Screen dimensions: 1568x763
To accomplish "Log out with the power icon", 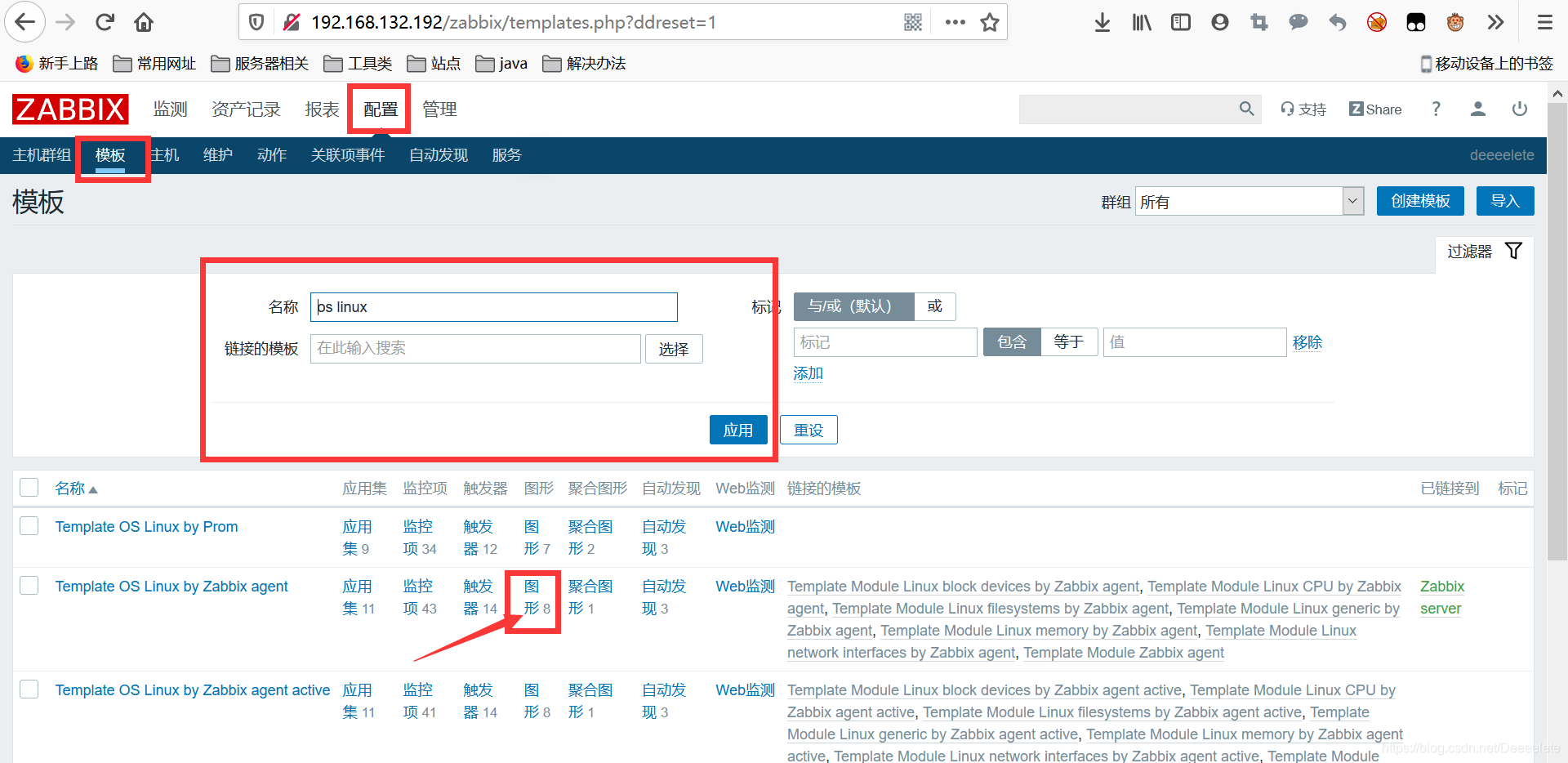I will click(x=1520, y=109).
